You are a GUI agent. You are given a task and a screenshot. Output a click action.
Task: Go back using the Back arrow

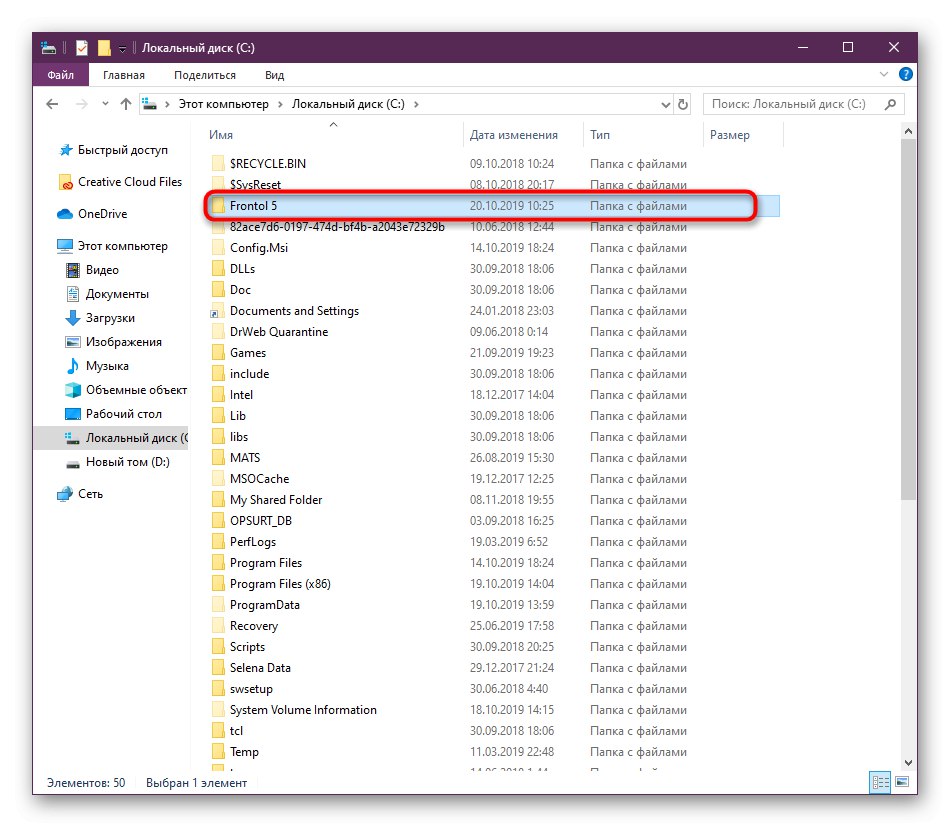[x=52, y=104]
